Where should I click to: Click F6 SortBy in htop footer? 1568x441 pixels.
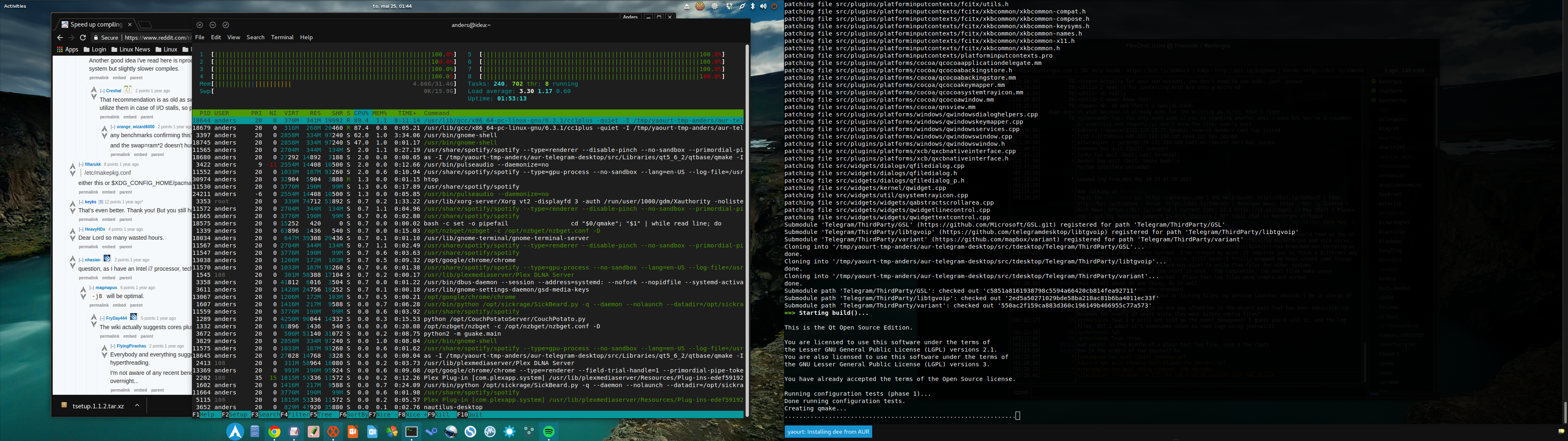click(354, 414)
